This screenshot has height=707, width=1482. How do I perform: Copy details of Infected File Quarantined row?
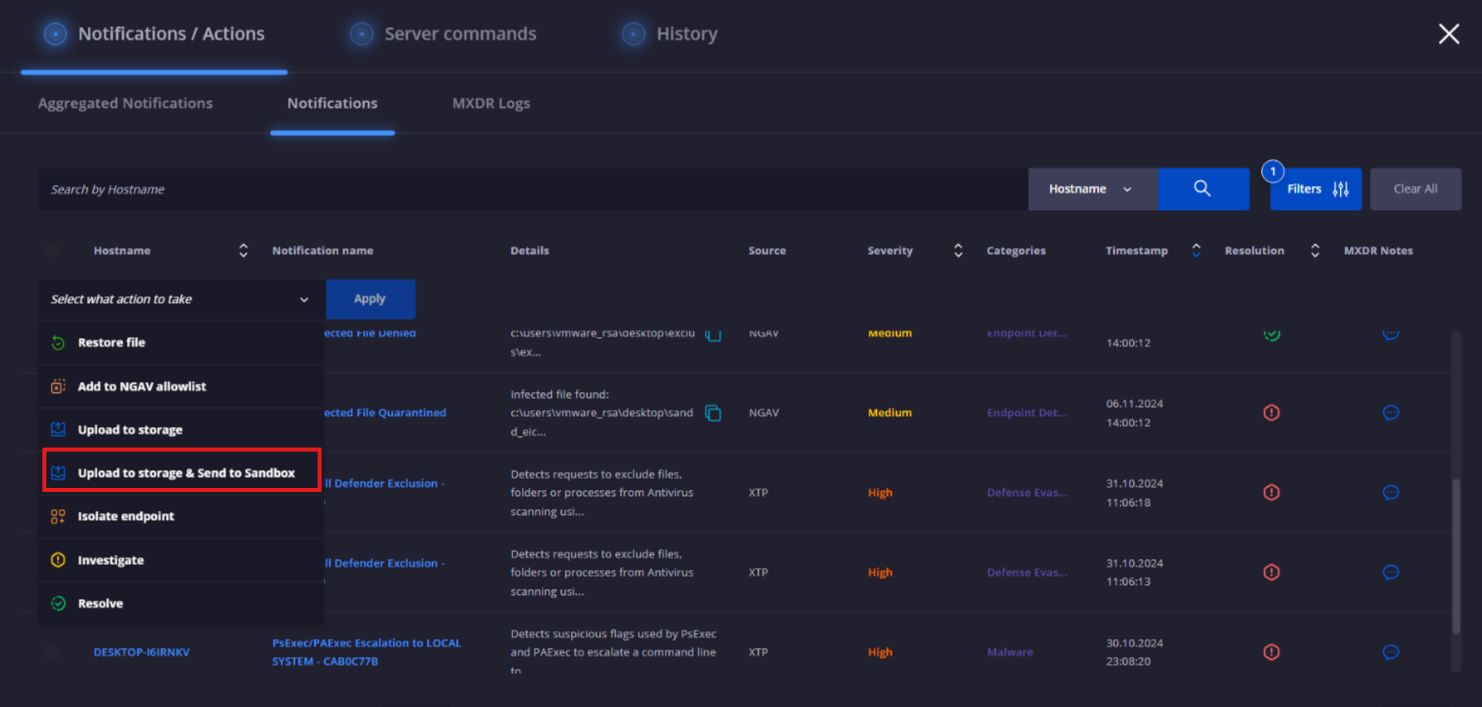(713, 413)
